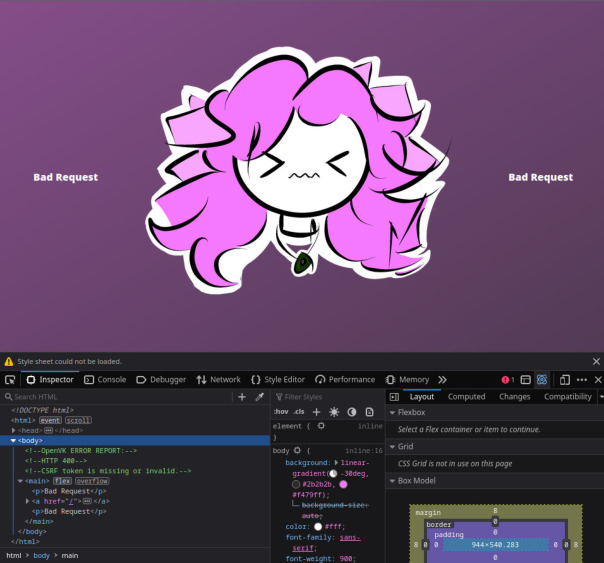Collapse the Flexbox section

click(393, 412)
